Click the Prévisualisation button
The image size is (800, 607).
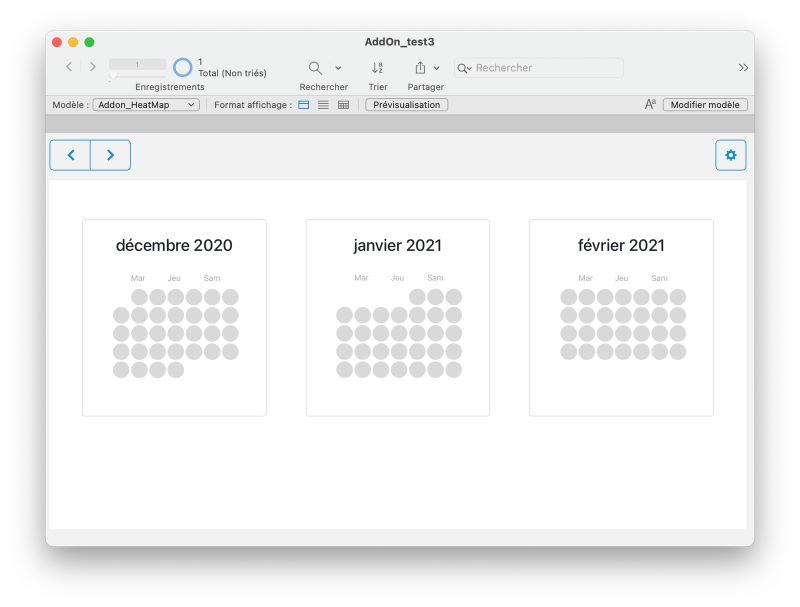tap(407, 105)
